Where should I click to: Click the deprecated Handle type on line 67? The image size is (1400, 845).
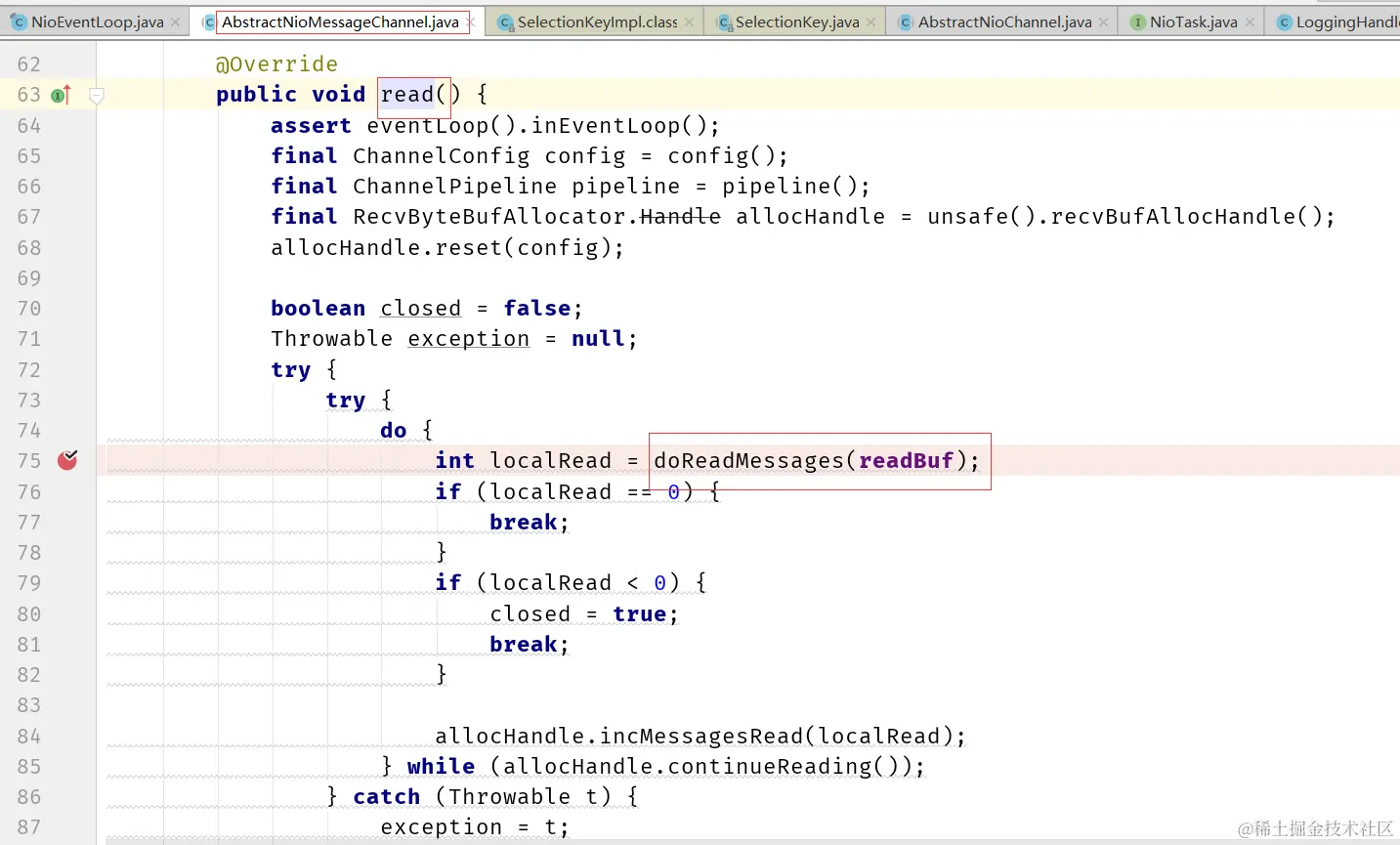click(x=680, y=217)
